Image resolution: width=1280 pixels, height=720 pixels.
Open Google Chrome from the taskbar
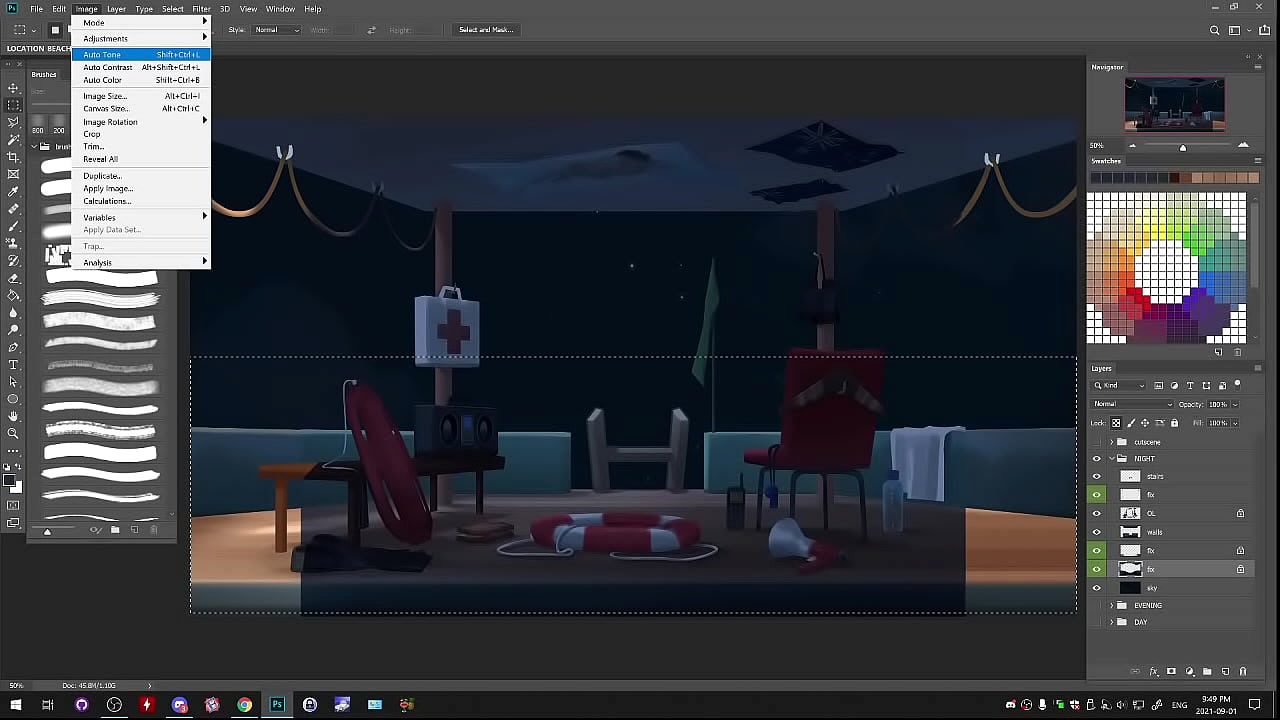tap(244, 705)
